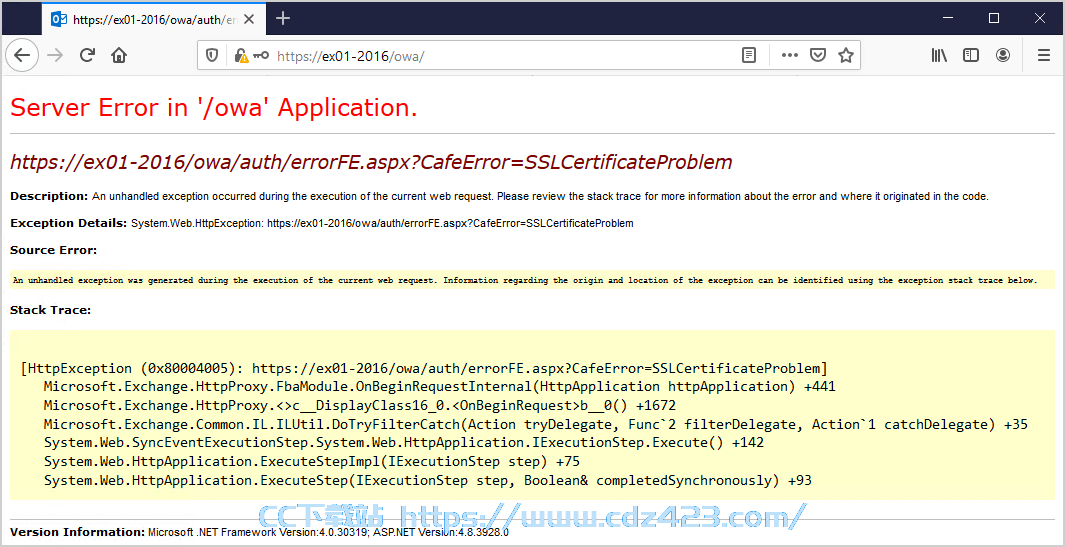
Task: Open the Library bookmarks and history
Action: click(x=939, y=56)
